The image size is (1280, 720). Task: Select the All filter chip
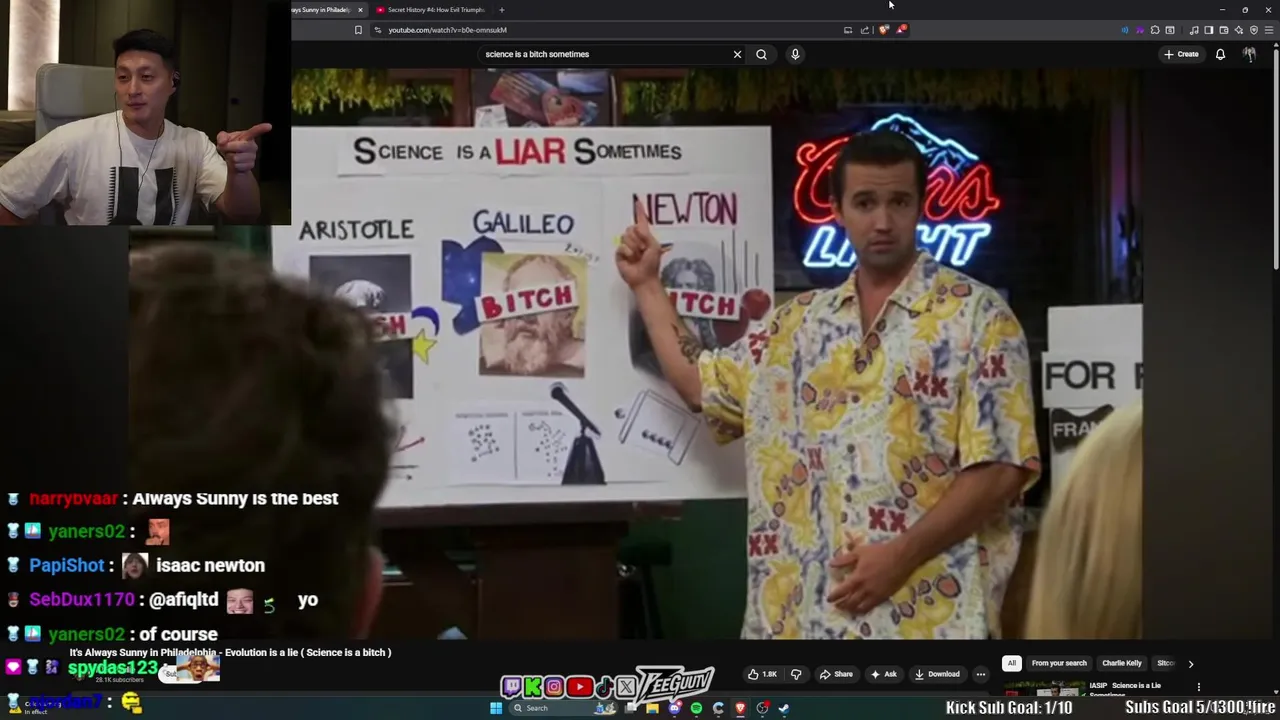1012,663
